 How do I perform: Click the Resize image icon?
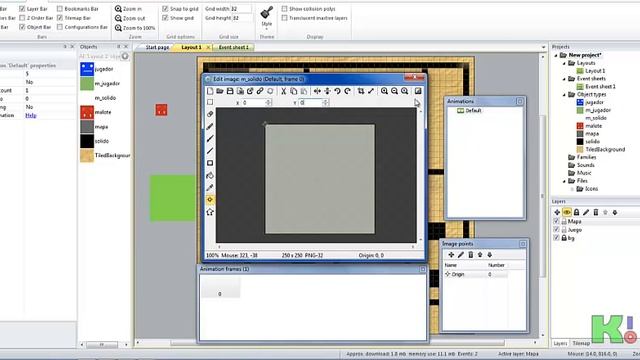pyautogui.click(x=371, y=91)
